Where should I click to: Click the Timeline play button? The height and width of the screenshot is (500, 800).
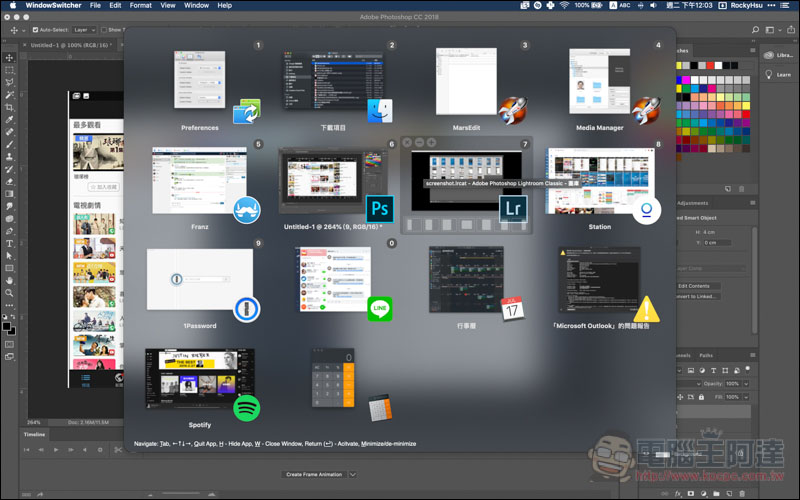coord(56,449)
